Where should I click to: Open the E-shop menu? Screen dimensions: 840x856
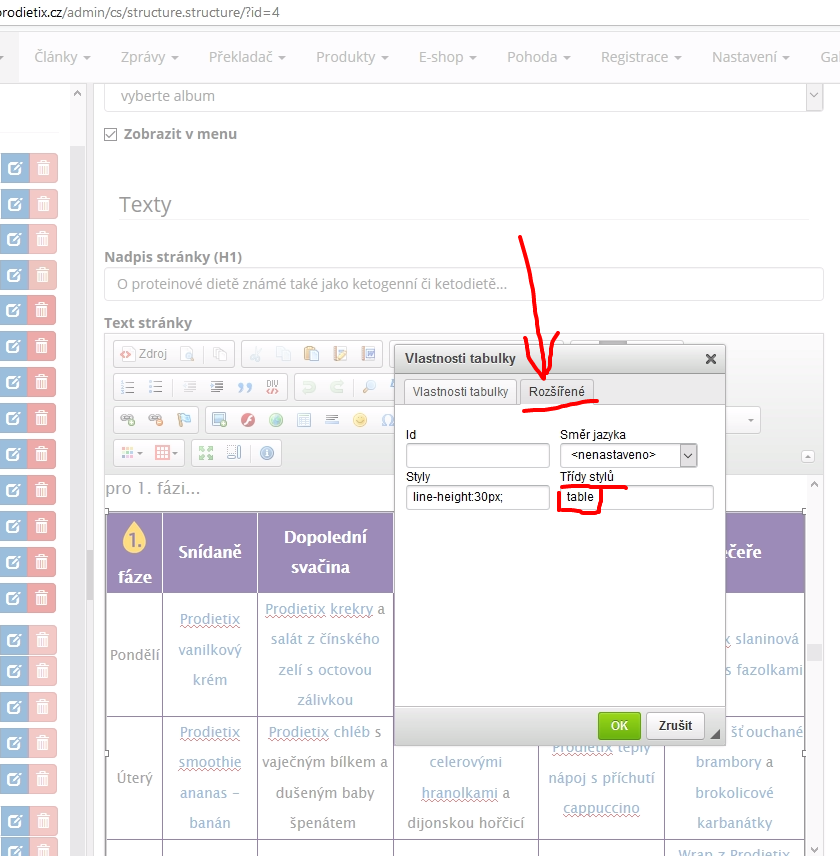pyautogui.click(x=448, y=57)
